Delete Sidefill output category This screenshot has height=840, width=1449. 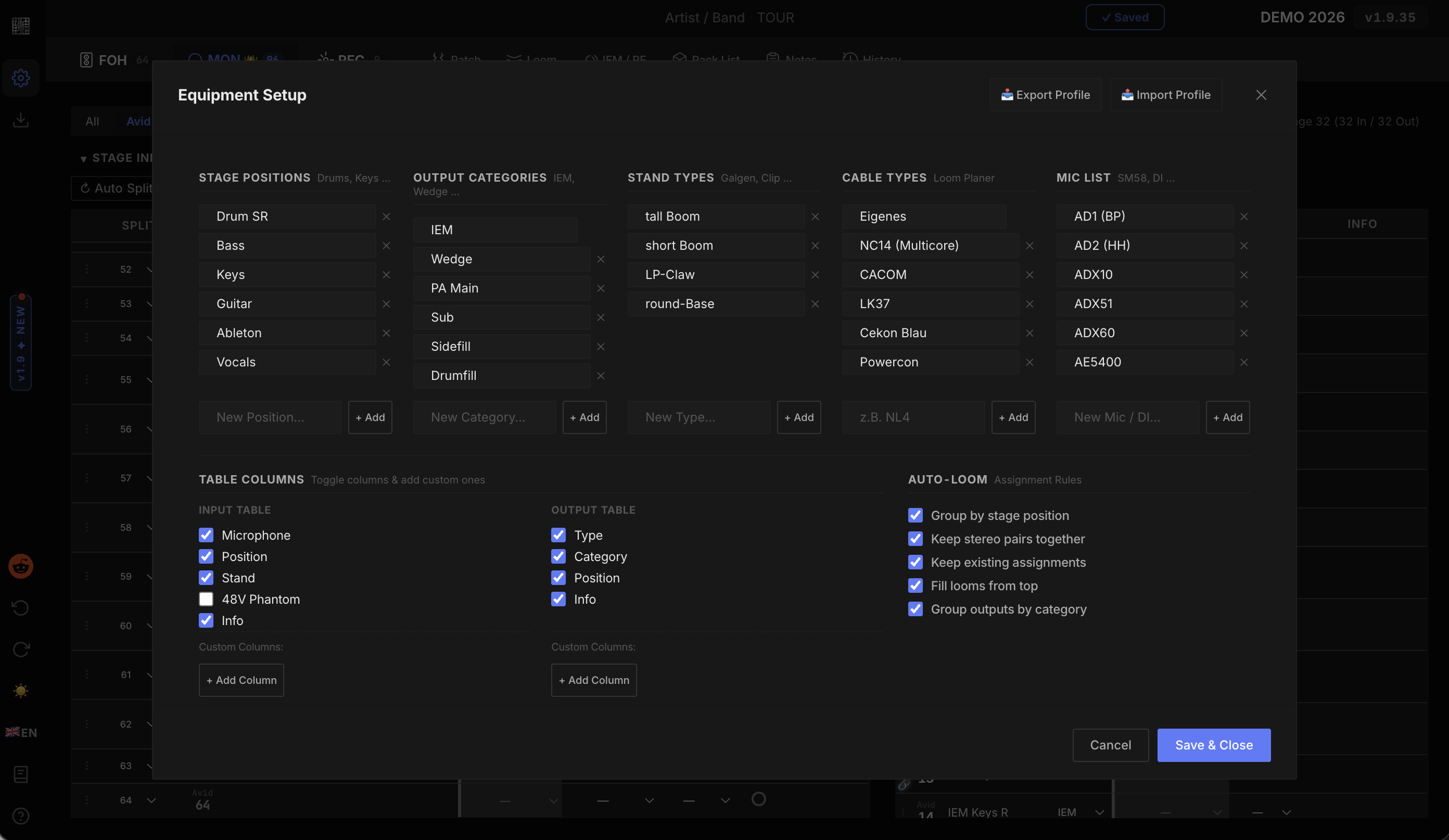[601, 347]
